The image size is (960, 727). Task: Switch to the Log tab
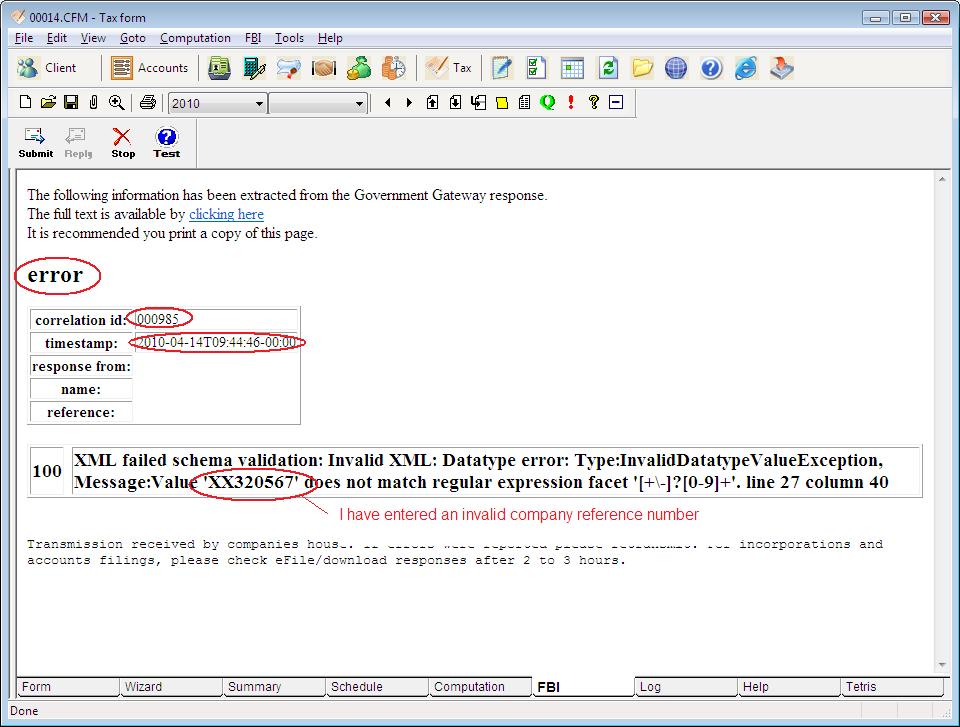click(x=685, y=687)
